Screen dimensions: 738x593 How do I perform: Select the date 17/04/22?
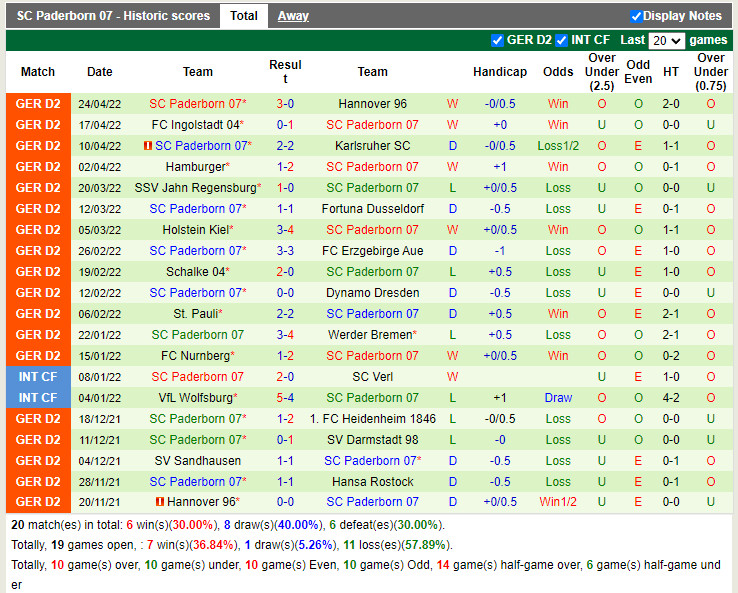[100, 125]
